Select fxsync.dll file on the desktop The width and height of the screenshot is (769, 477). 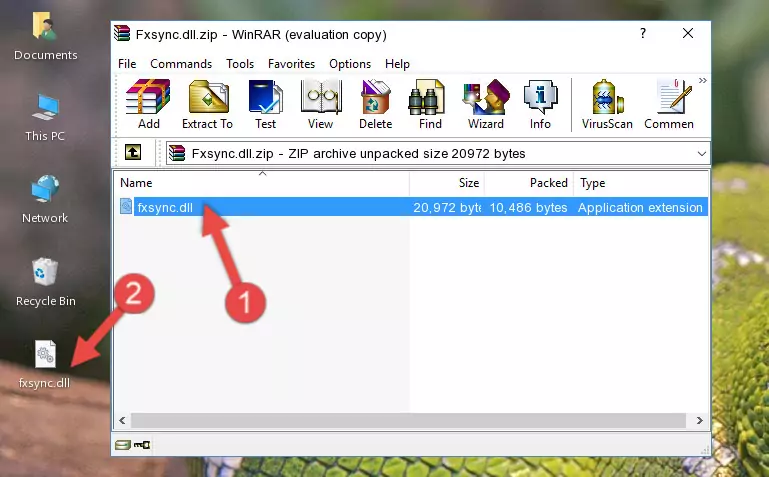point(45,365)
